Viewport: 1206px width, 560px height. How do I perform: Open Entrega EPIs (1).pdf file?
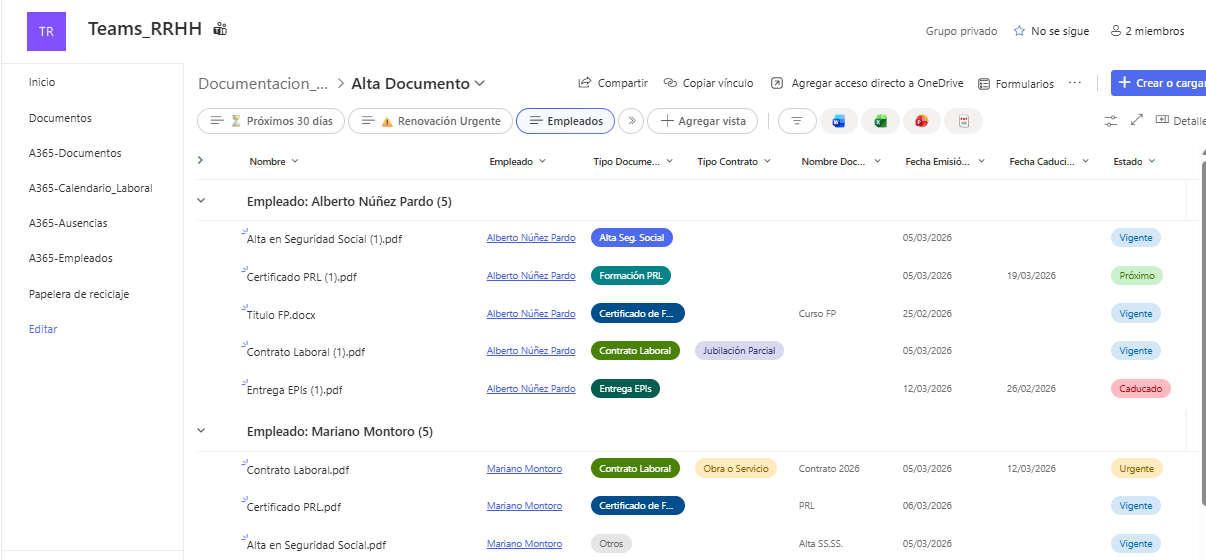click(x=294, y=390)
